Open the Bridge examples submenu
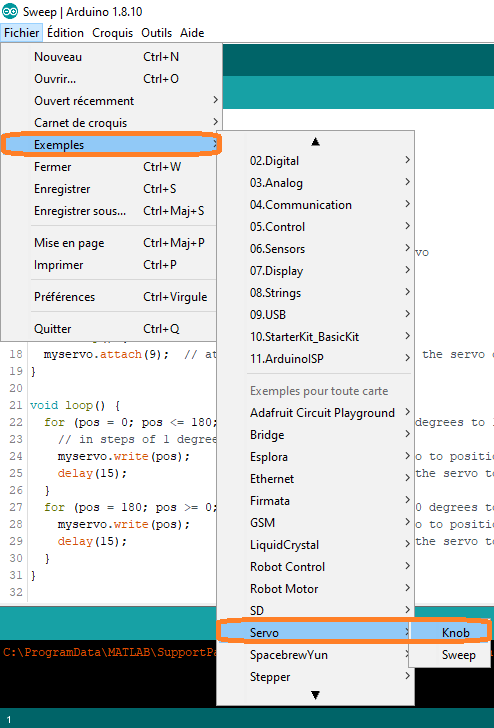The height and width of the screenshot is (728, 494). [316, 435]
